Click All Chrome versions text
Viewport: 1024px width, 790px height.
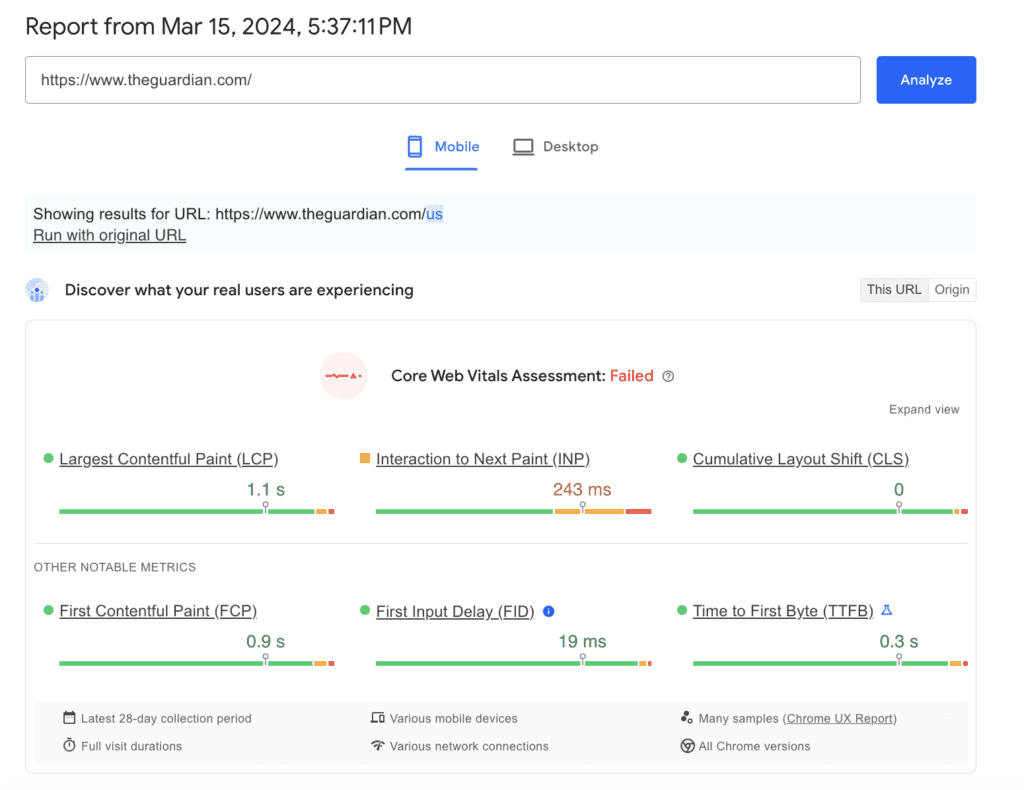754,746
